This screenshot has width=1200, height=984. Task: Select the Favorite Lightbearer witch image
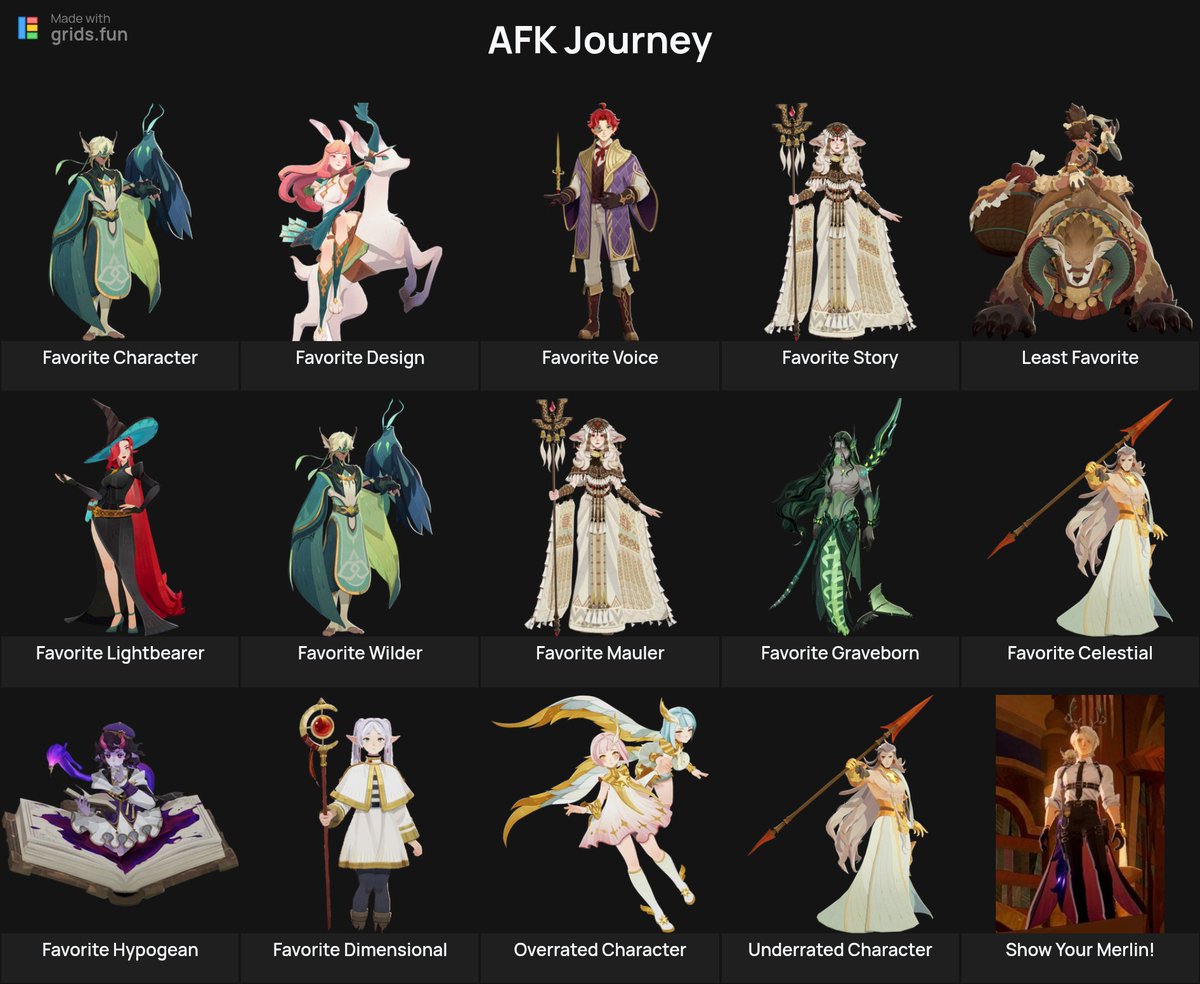[120, 517]
